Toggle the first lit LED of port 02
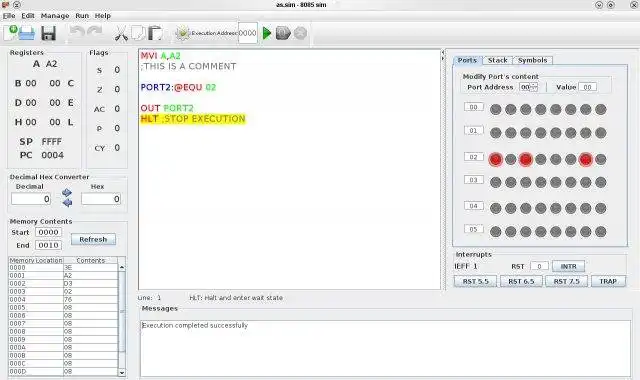Viewport: 640px width, 380px height. 496,159
